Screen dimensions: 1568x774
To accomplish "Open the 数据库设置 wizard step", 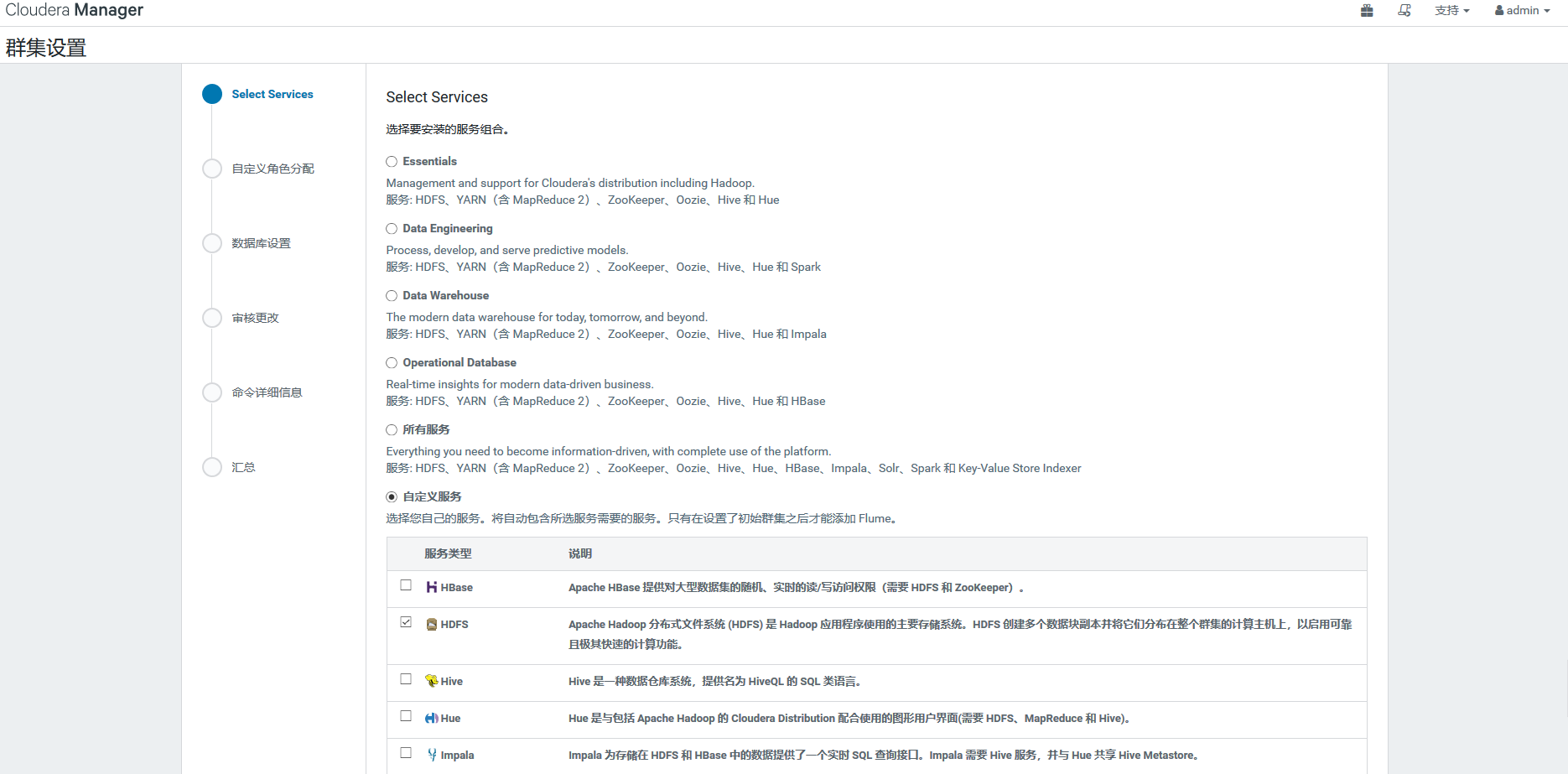I will [262, 243].
